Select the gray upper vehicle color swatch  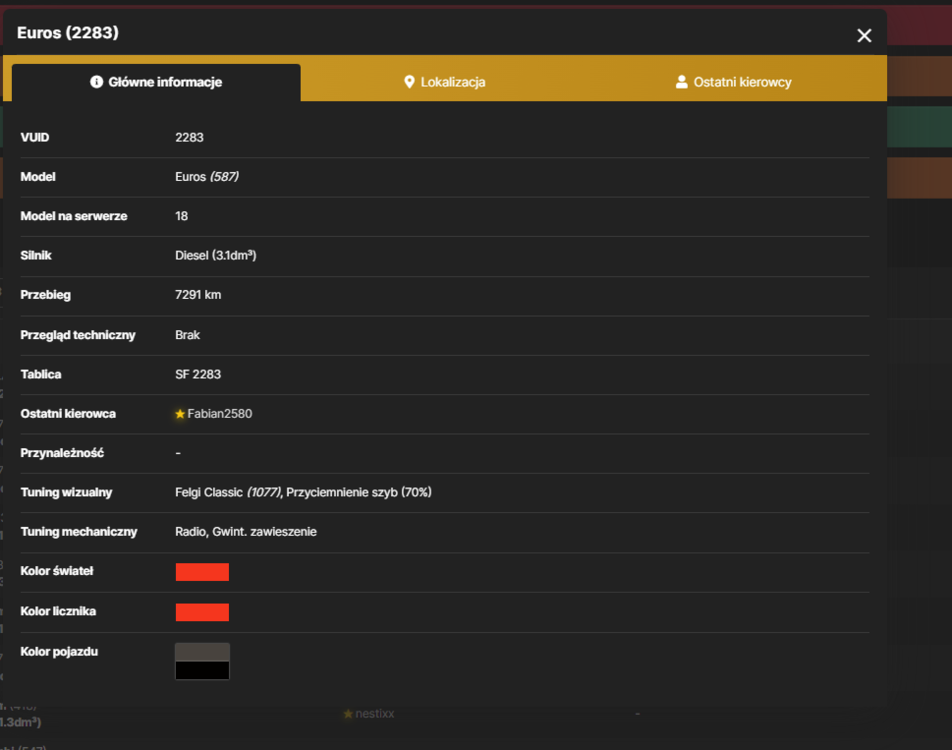202,652
